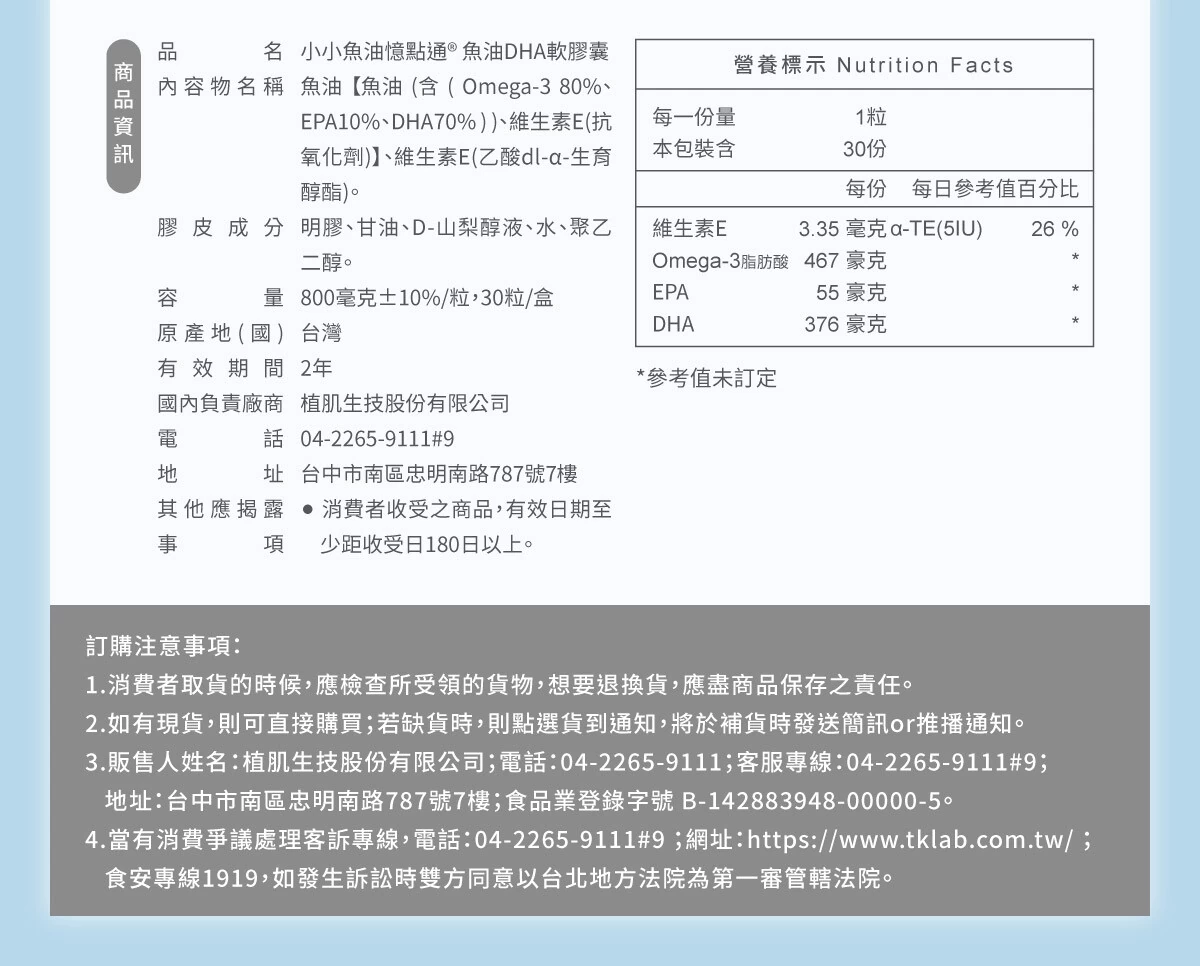Click the 地址 label in product info

coord(221,474)
